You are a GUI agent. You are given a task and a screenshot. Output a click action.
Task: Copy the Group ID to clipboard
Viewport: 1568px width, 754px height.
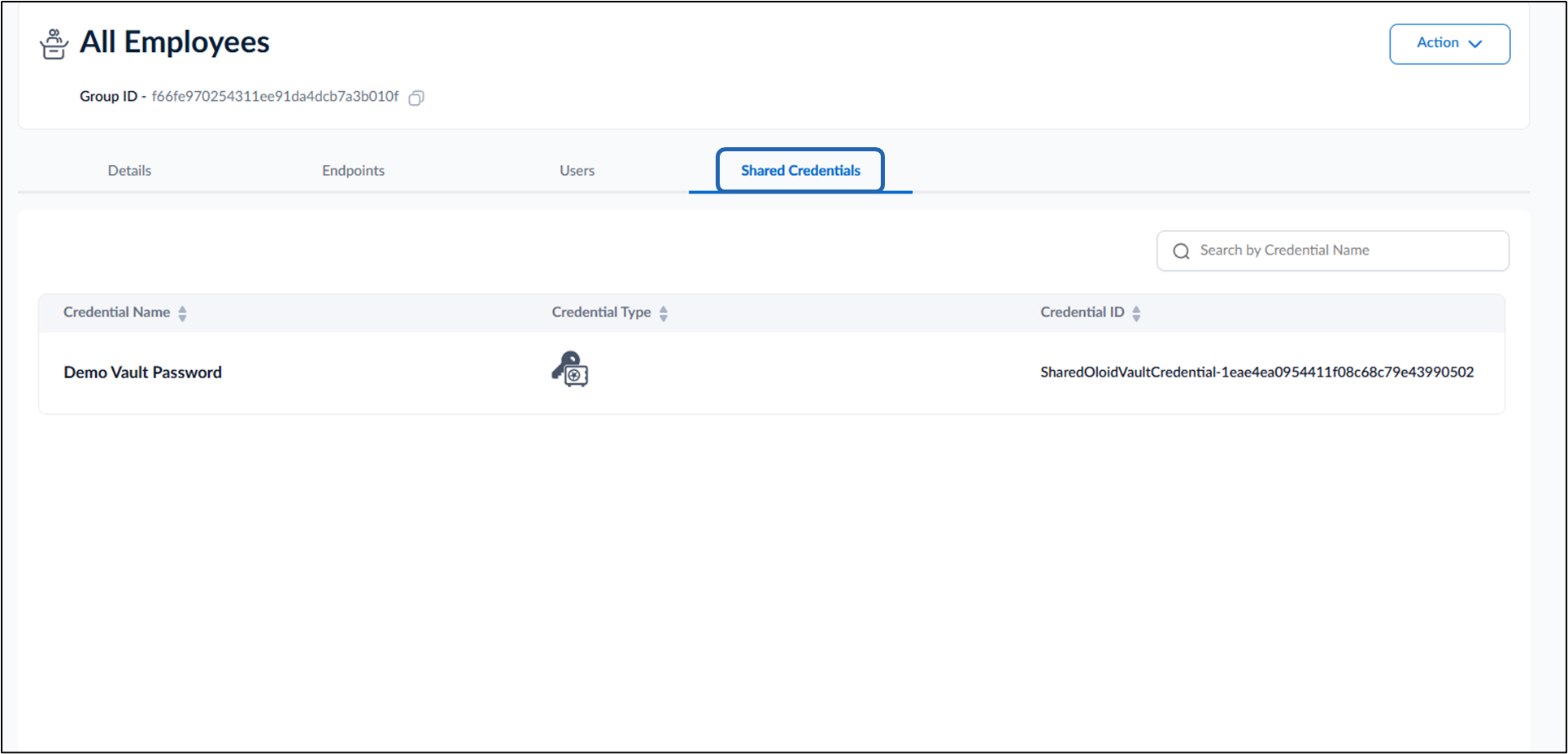point(416,98)
